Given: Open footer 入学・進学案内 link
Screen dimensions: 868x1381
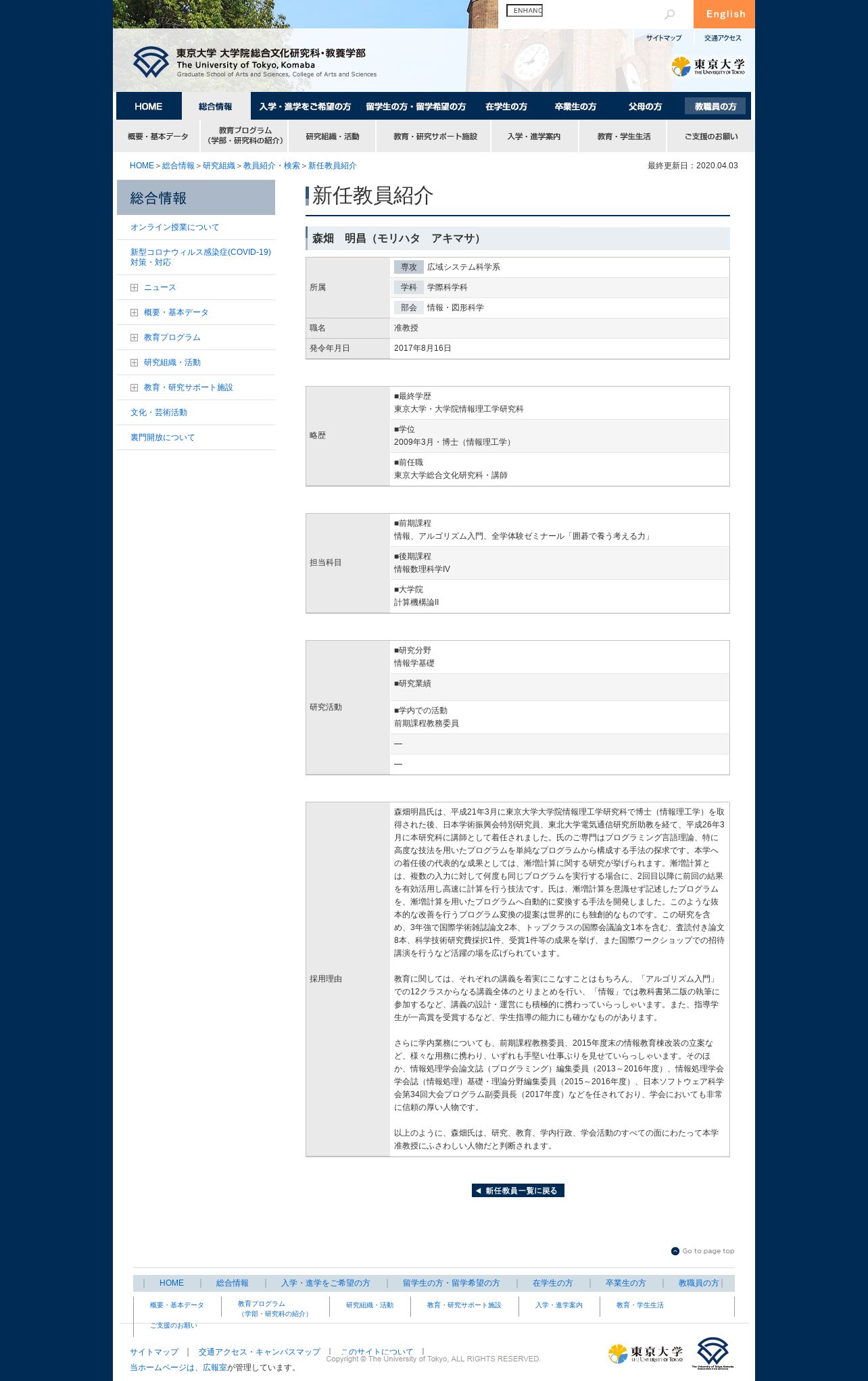Looking at the screenshot, I should (559, 1305).
